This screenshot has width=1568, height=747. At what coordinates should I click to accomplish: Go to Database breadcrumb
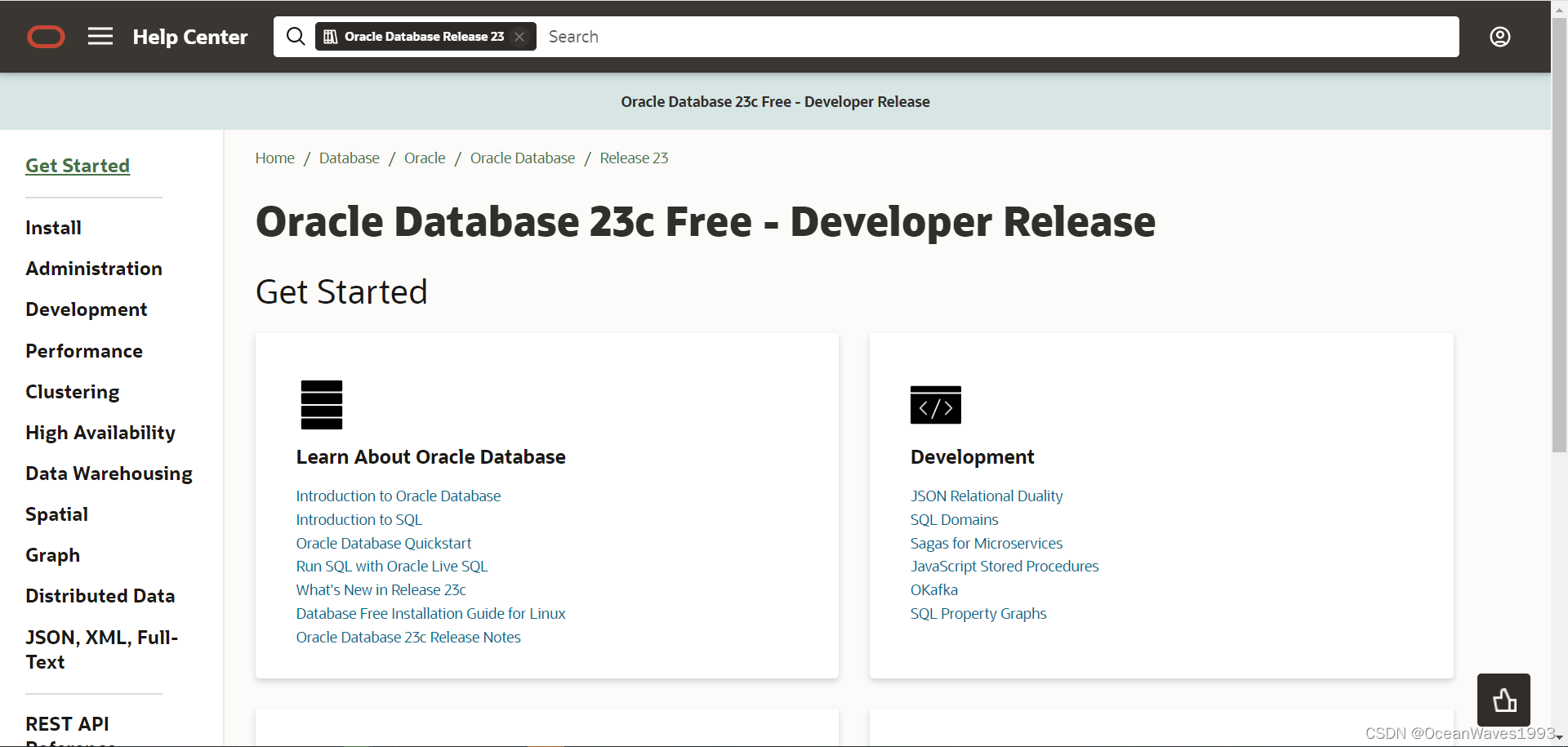tap(350, 158)
